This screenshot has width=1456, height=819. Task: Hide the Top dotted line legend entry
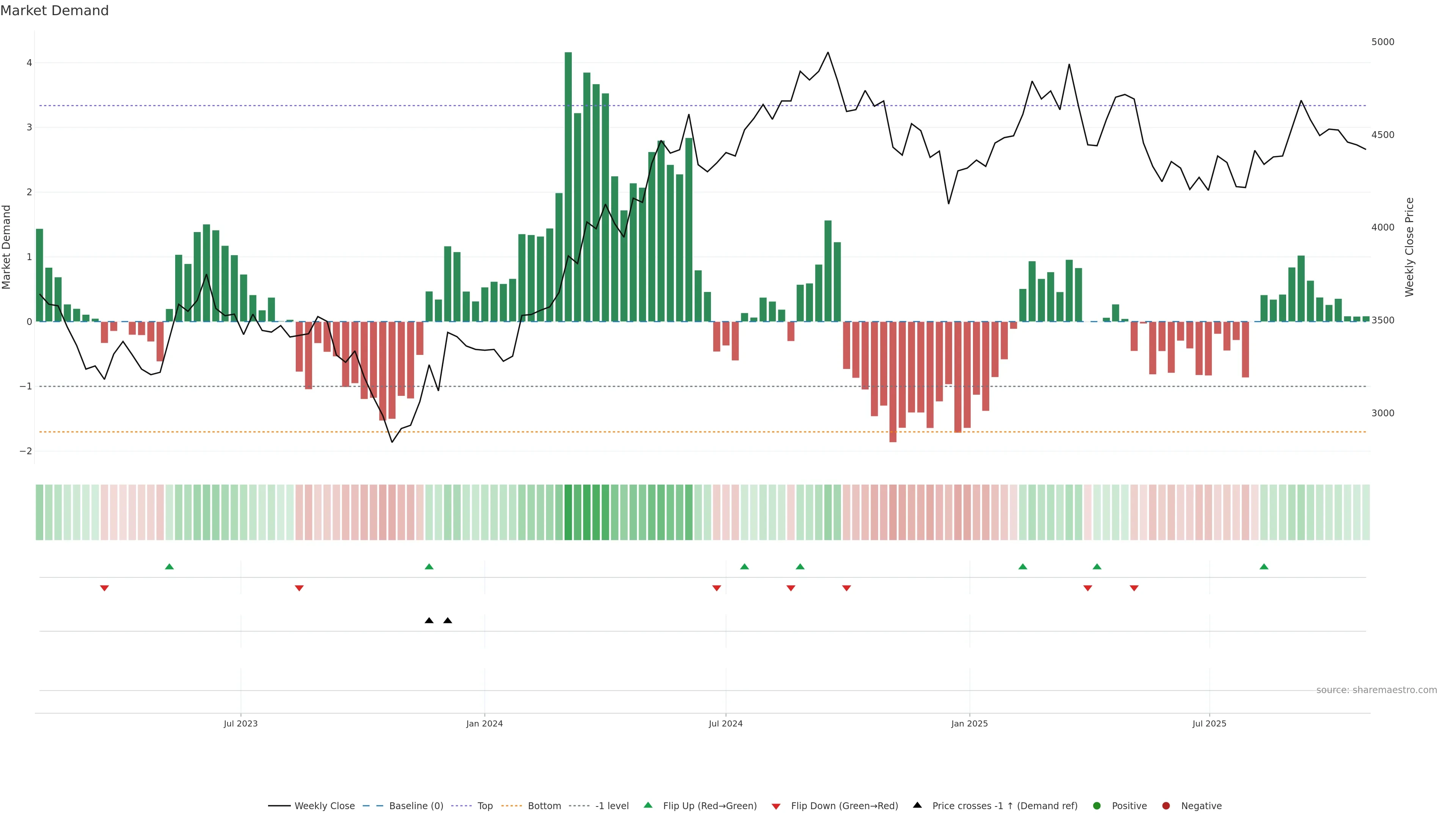point(485,805)
